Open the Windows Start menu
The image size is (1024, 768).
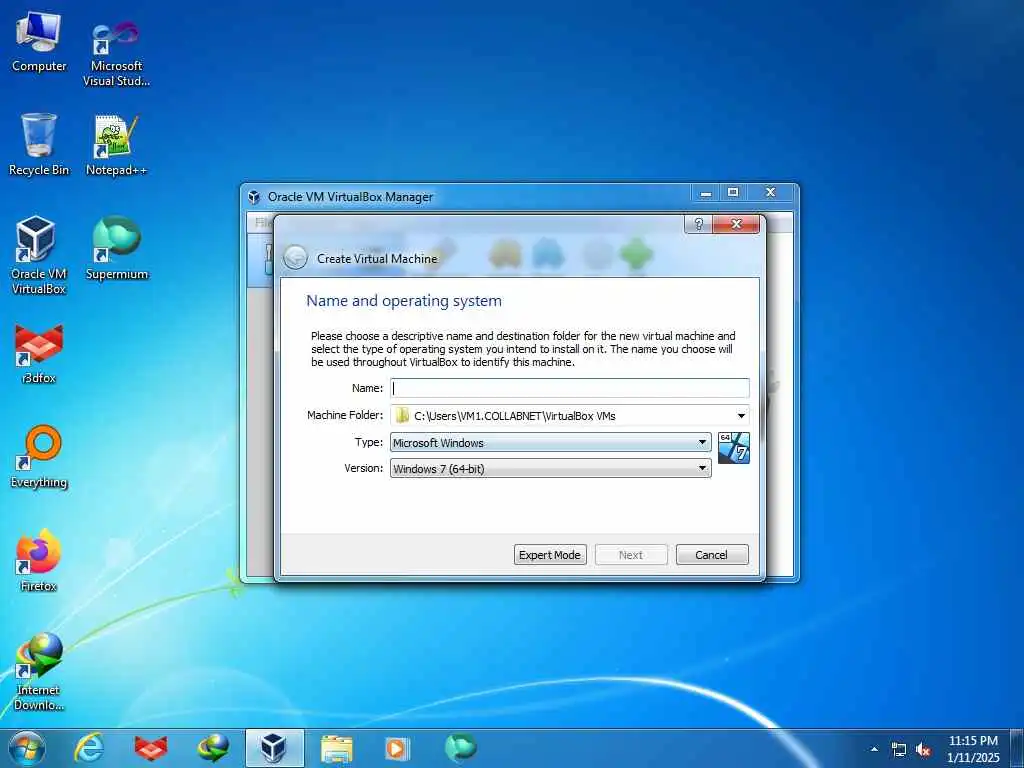point(27,748)
